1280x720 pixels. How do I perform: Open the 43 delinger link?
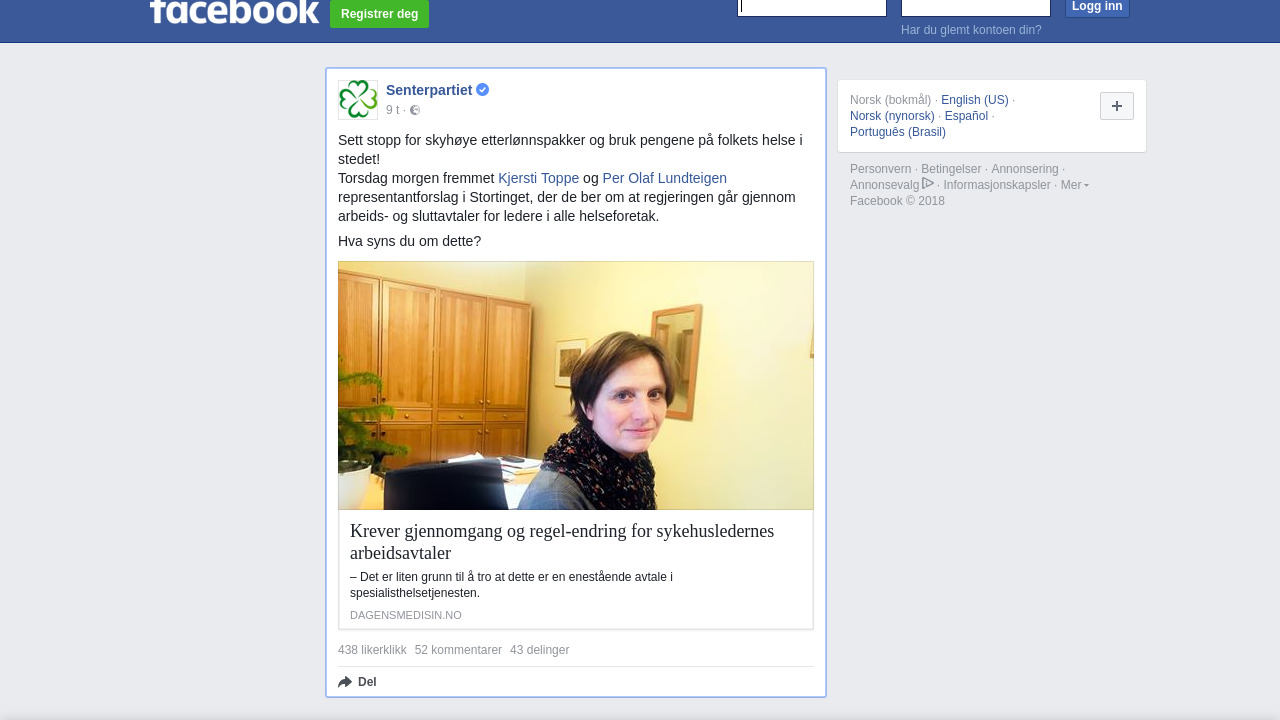pos(539,650)
